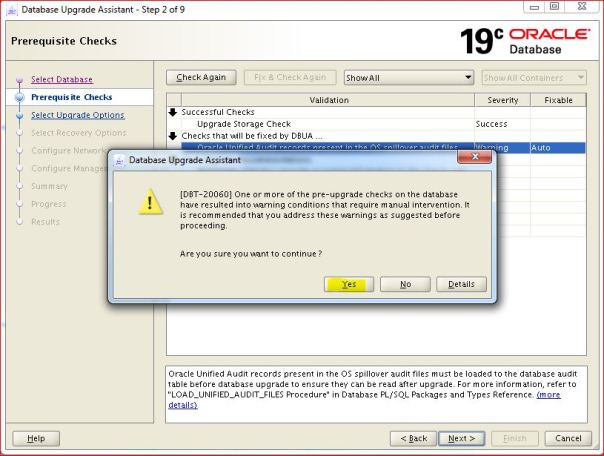Go to the Select Database step
The width and height of the screenshot is (604, 456).
(x=61, y=79)
